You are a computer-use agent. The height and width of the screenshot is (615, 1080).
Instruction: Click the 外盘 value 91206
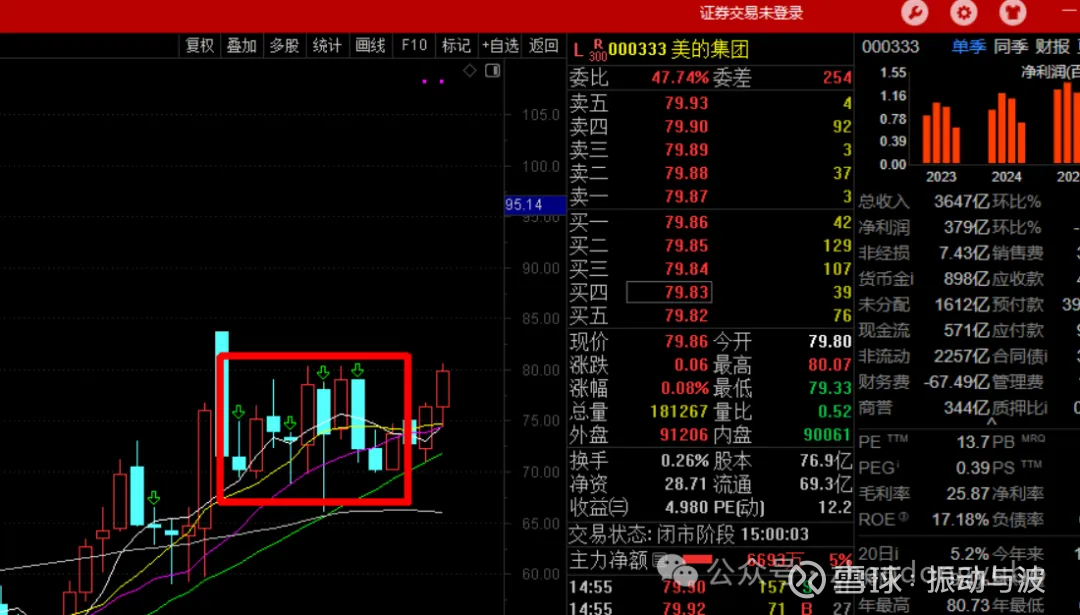point(684,435)
